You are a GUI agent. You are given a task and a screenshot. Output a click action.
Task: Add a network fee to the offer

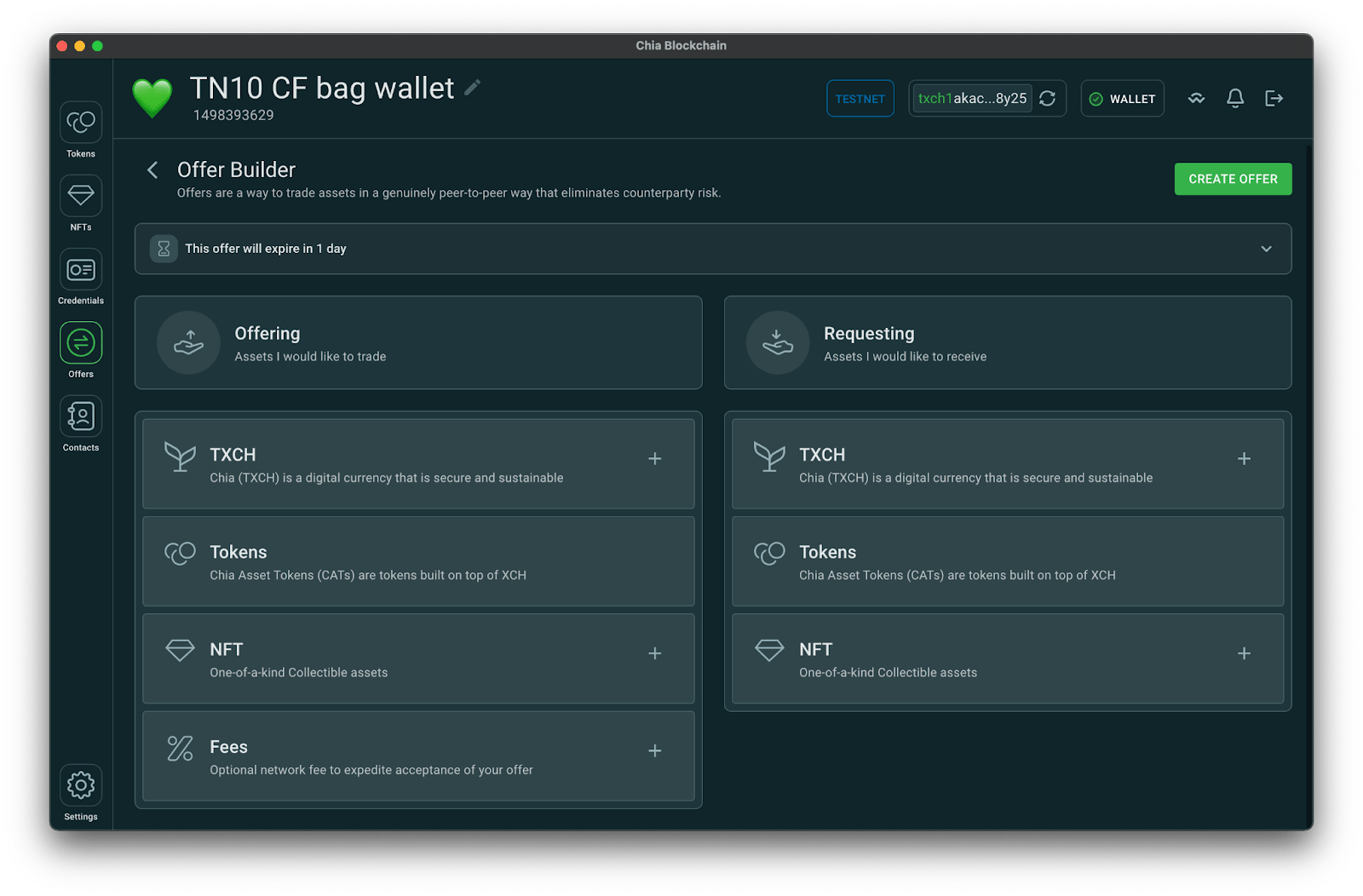click(x=654, y=751)
